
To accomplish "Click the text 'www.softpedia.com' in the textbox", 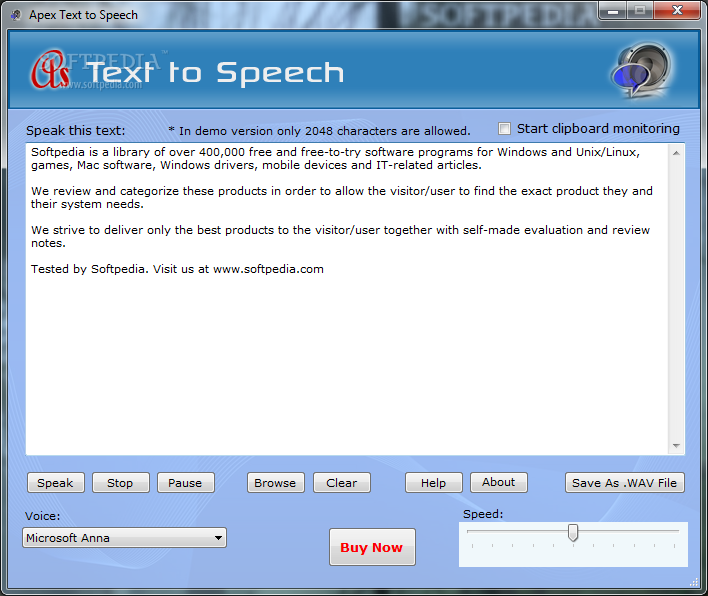I will coord(268,269).
